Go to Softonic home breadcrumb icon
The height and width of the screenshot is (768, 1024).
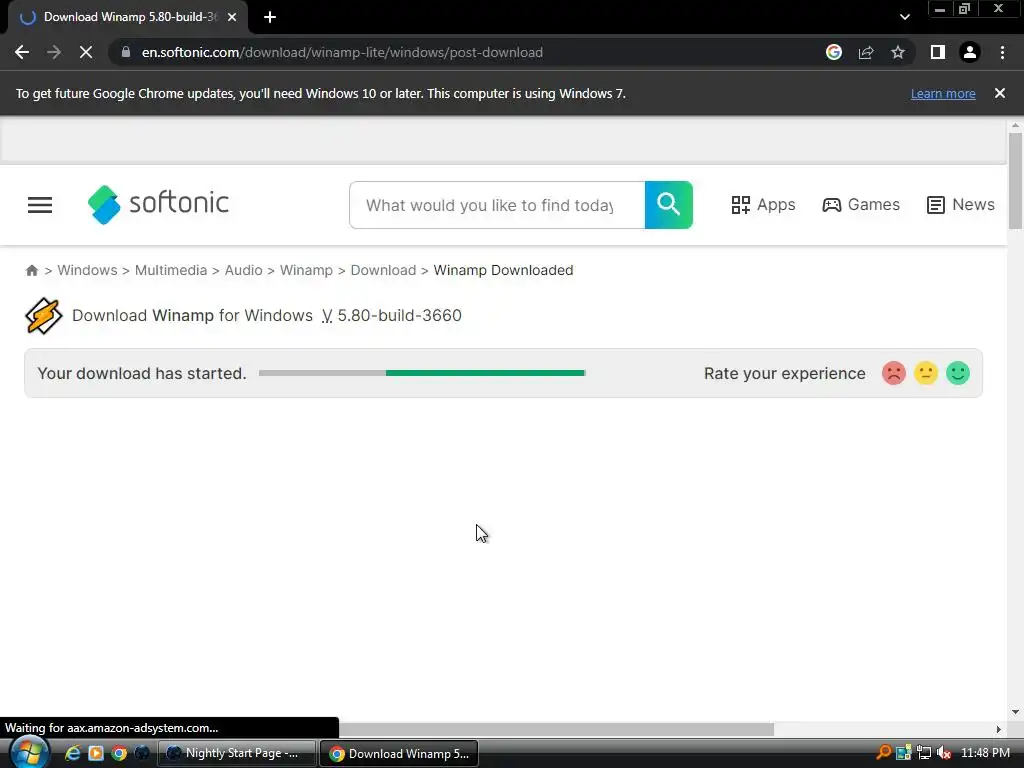(x=31, y=270)
